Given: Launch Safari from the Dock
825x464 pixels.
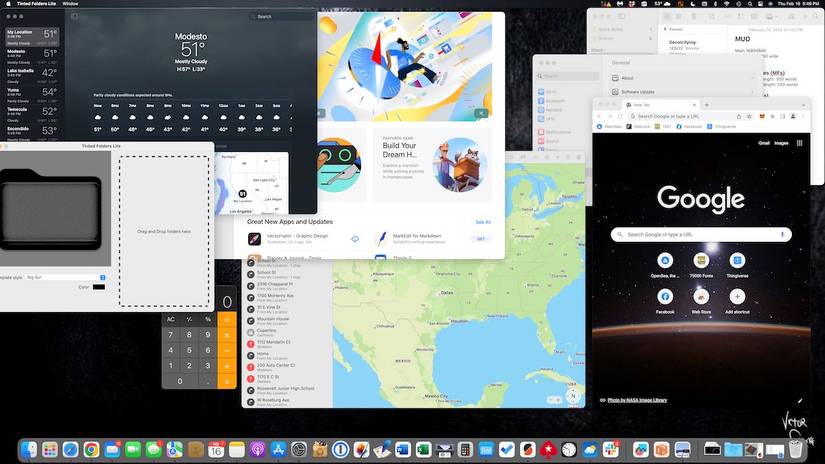Looking at the screenshot, I should coord(71,450).
